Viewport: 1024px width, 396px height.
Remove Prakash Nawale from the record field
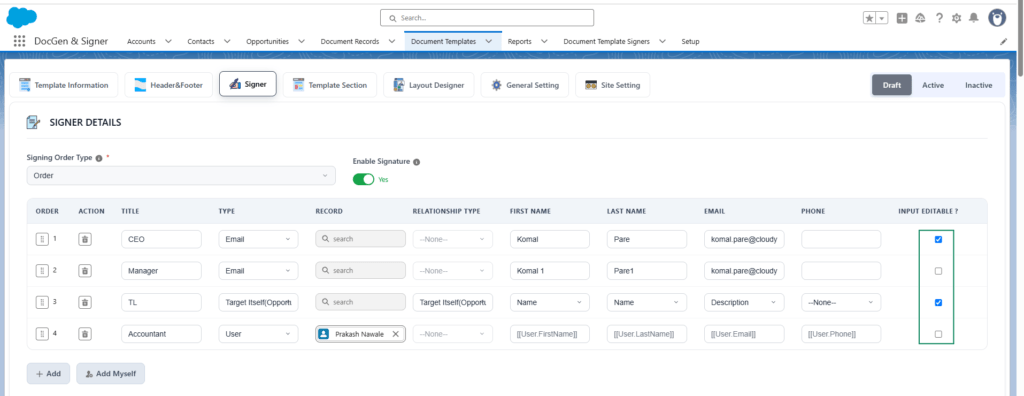click(x=395, y=334)
